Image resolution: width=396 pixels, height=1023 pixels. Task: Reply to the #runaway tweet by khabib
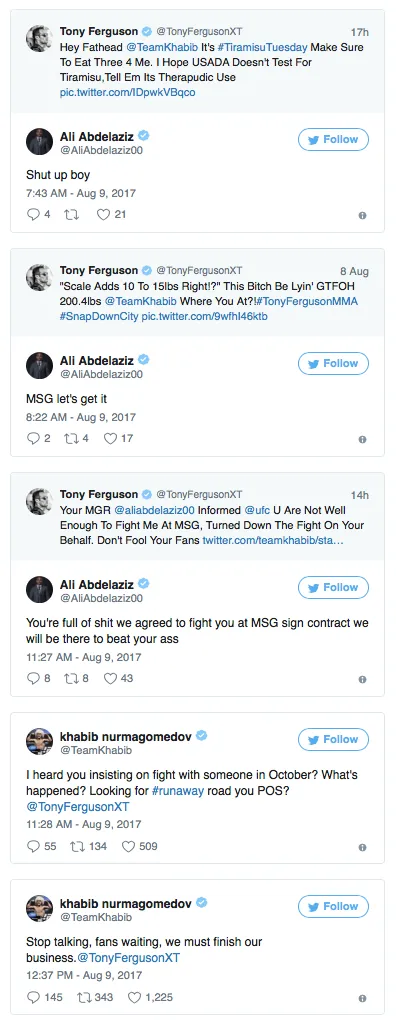pos(33,847)
